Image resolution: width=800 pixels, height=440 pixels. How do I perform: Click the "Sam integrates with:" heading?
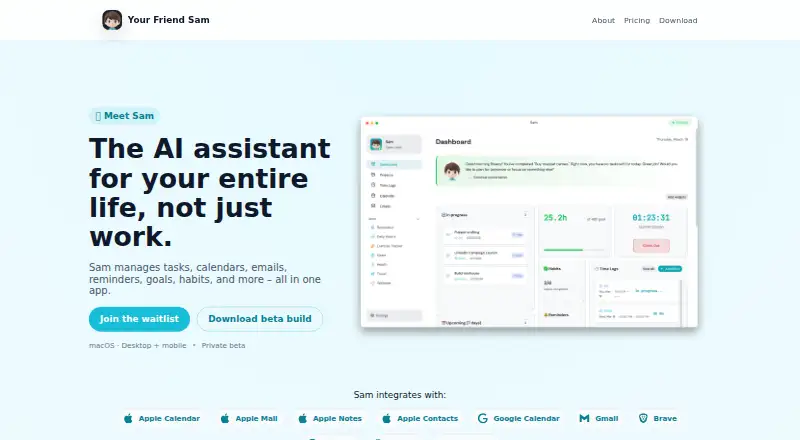pyautogui.click(x=399, y=395)
